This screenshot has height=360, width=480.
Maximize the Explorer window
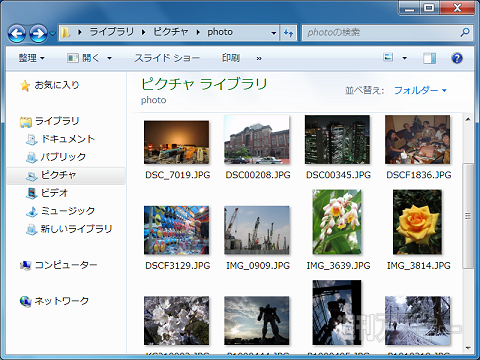click(429, 8)
